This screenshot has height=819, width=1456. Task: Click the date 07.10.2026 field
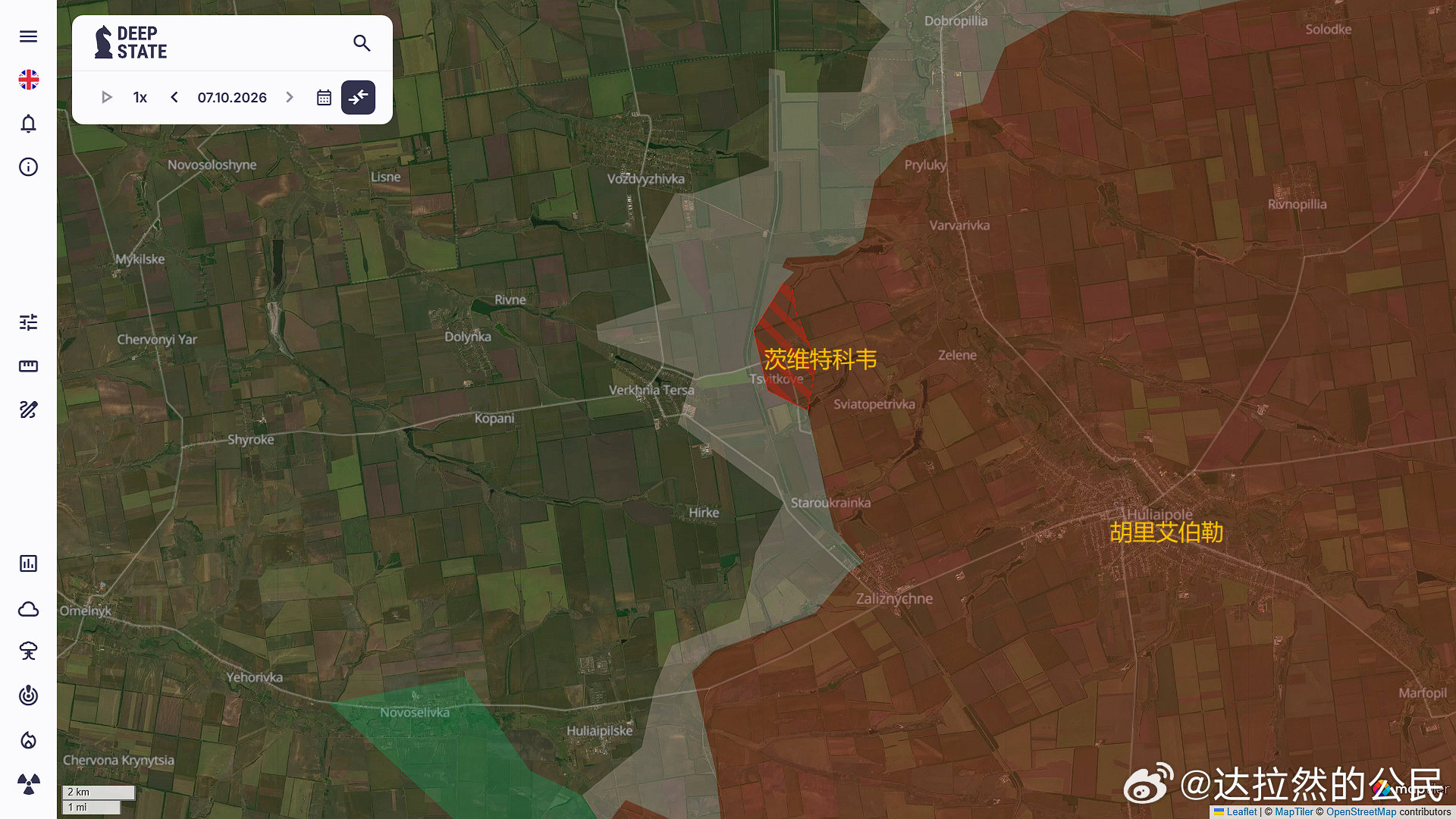pos(232,97)
